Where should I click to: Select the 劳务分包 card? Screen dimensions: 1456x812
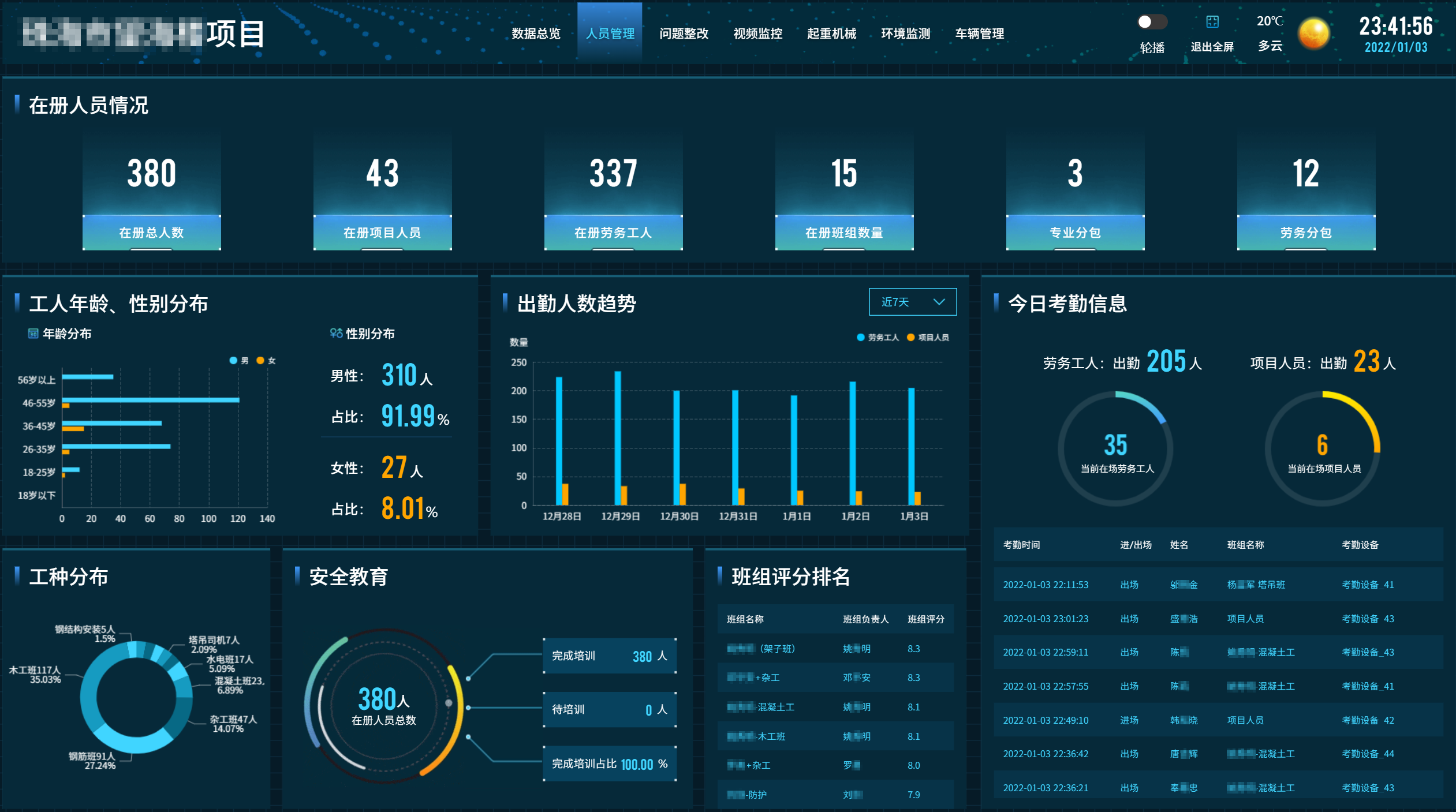point(1306,190)
